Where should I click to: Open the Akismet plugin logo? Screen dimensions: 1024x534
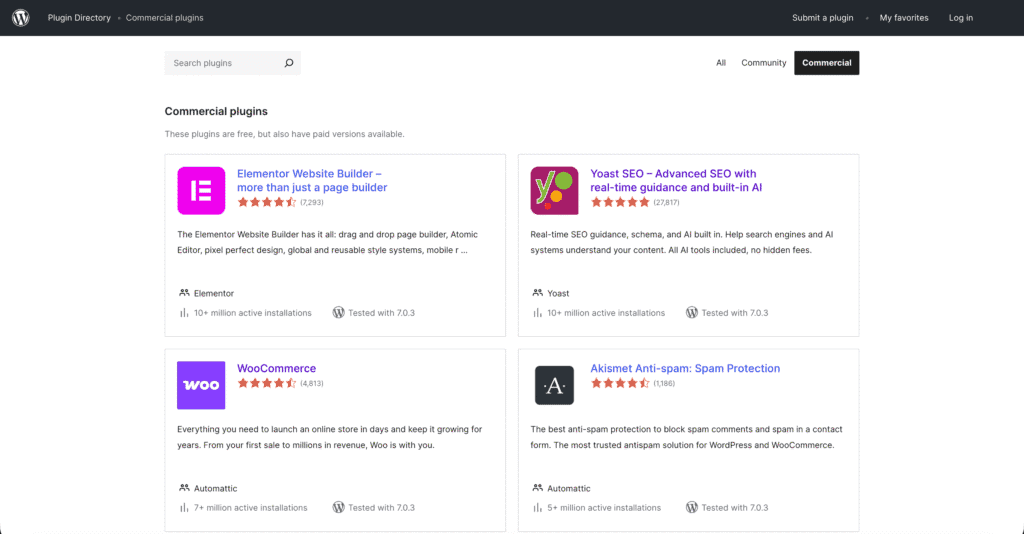[x=554, y=385]
